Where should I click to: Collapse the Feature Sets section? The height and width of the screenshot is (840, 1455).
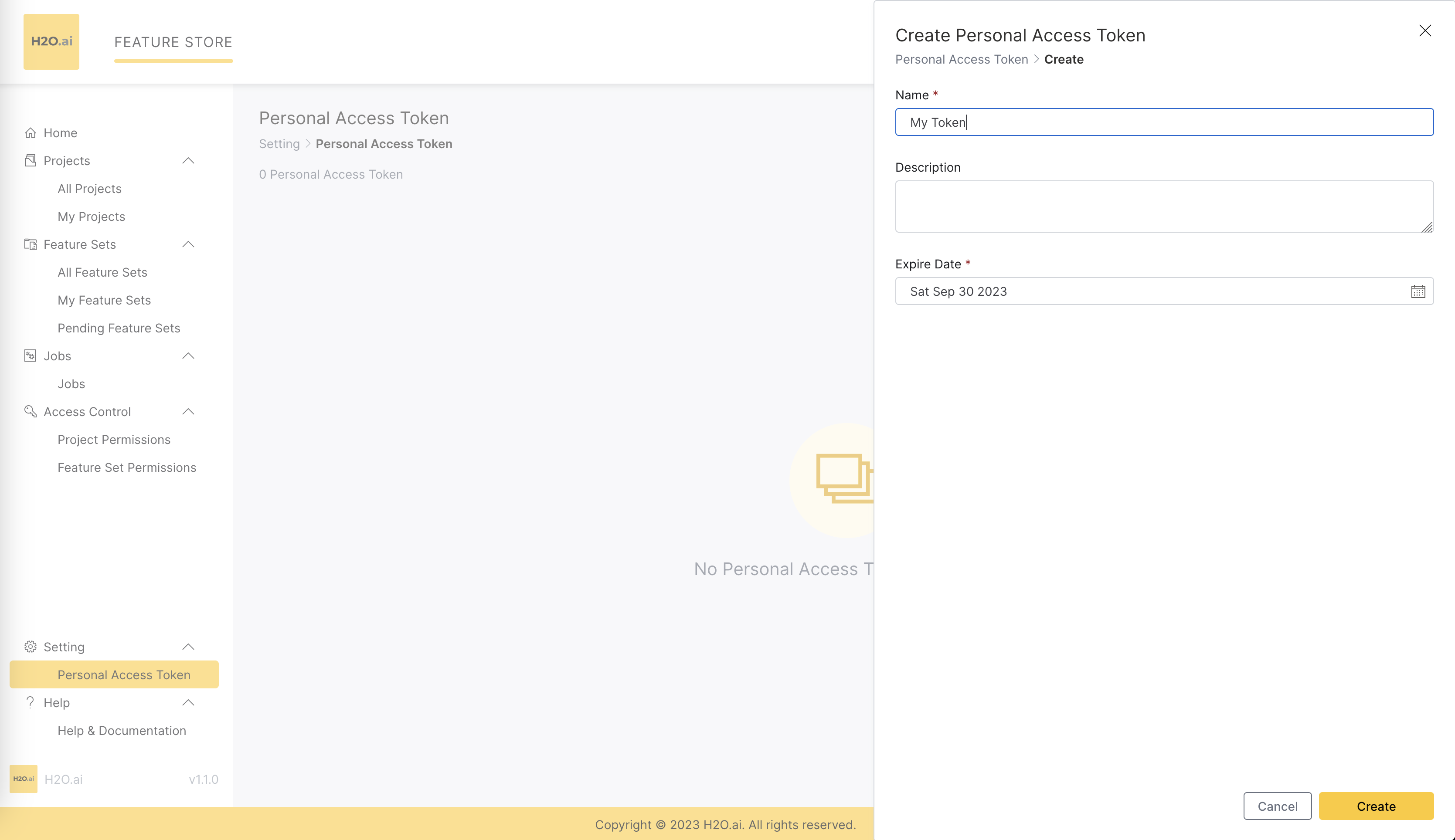pyautogui.click(x=188, y=244)
